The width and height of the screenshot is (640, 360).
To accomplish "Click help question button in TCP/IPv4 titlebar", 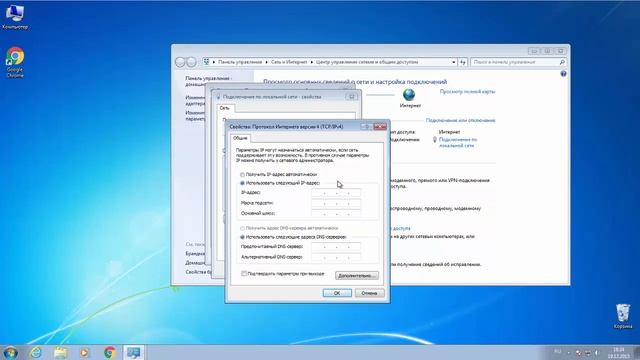I will click(366, 127).
